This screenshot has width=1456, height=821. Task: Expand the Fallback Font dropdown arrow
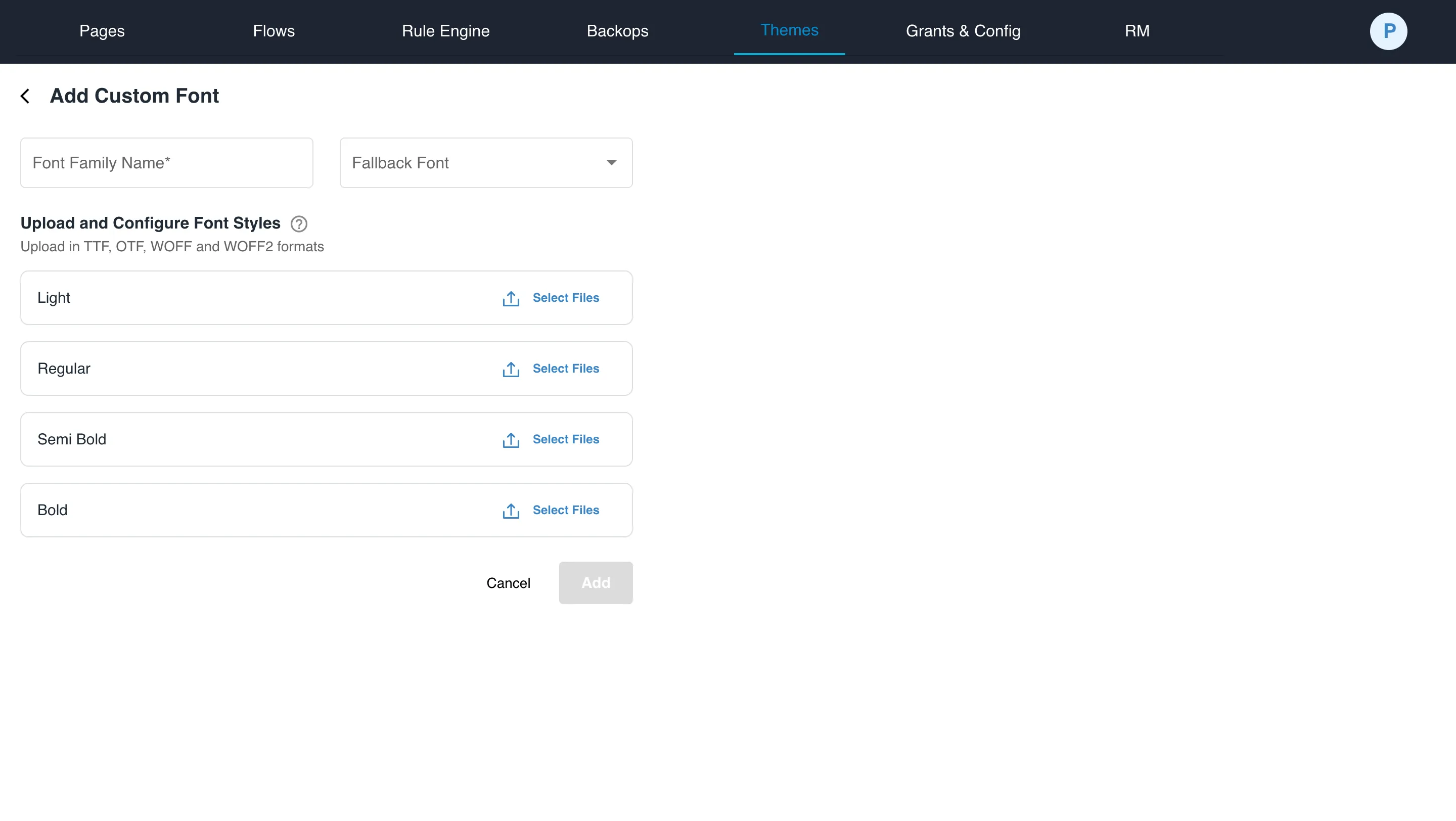pos(612,163)
